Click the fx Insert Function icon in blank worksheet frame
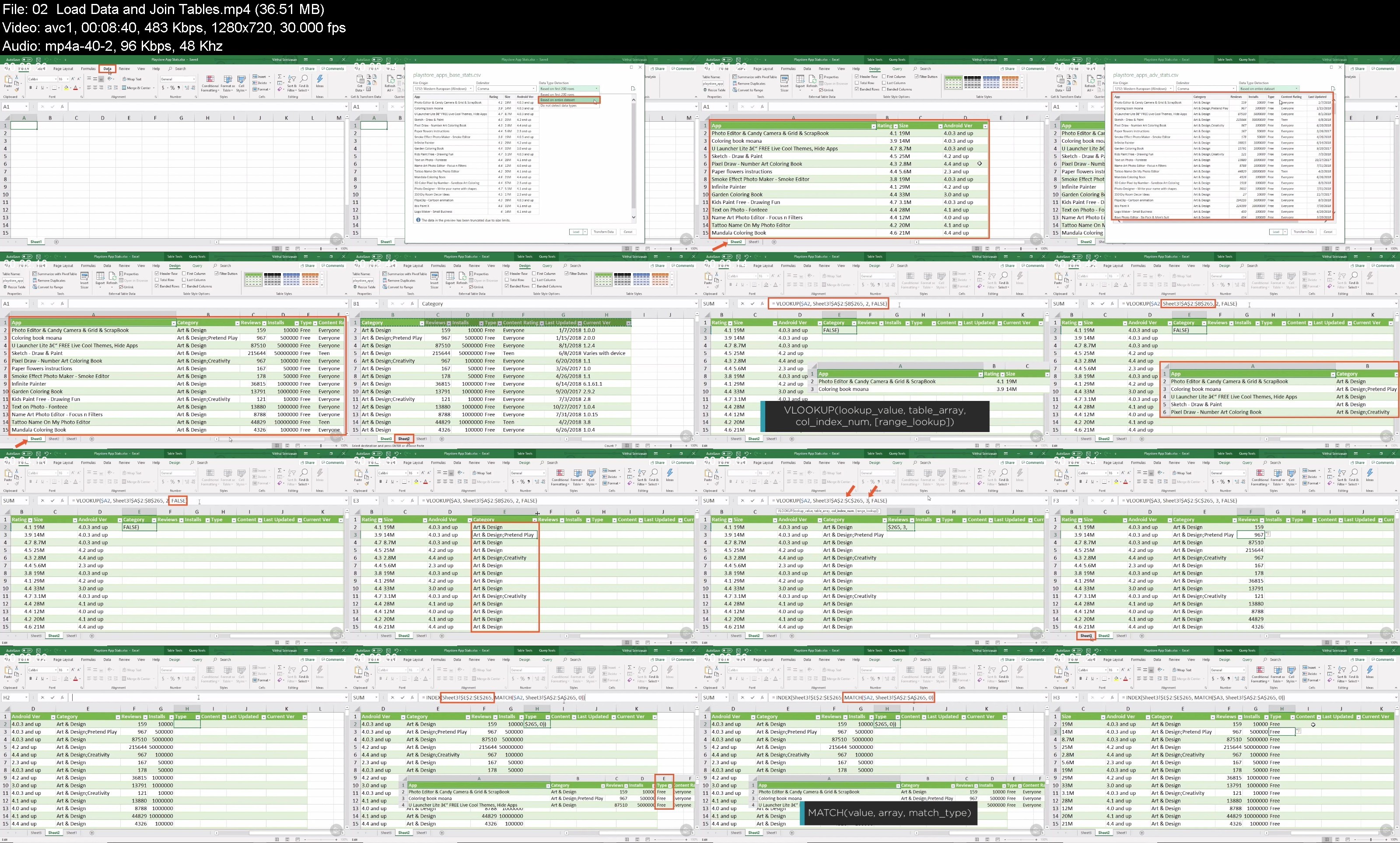Viewport: 1400px width, 843px height. click(63, 107)
